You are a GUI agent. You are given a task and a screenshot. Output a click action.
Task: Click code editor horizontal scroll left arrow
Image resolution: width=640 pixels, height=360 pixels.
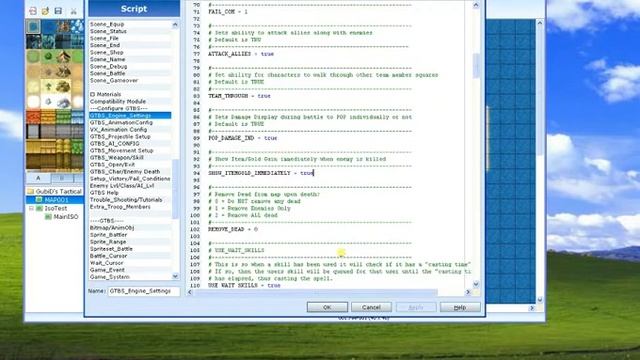tap(190, 292)
